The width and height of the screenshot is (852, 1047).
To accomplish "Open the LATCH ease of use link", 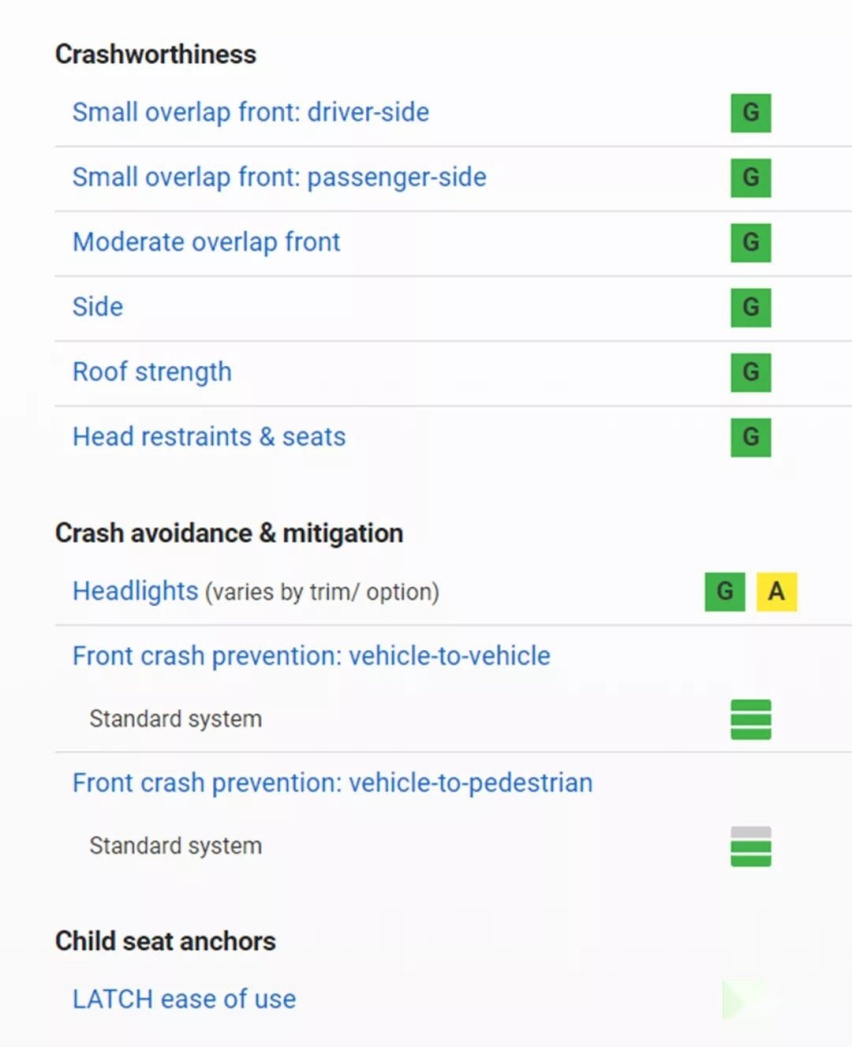I will (184, 999).
